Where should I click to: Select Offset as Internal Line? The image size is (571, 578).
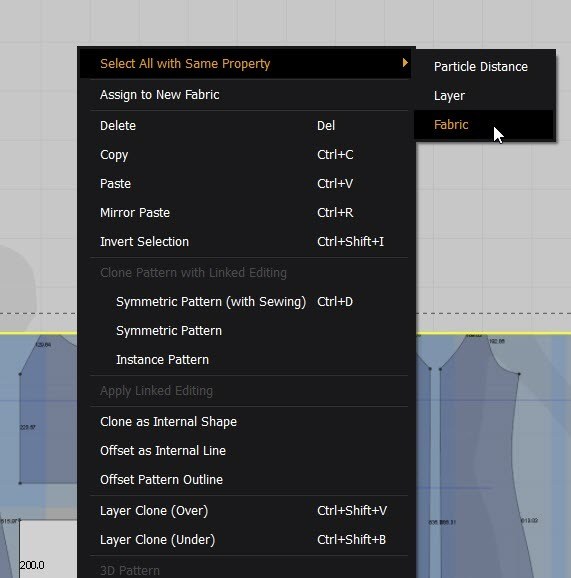tap(246, 451)
